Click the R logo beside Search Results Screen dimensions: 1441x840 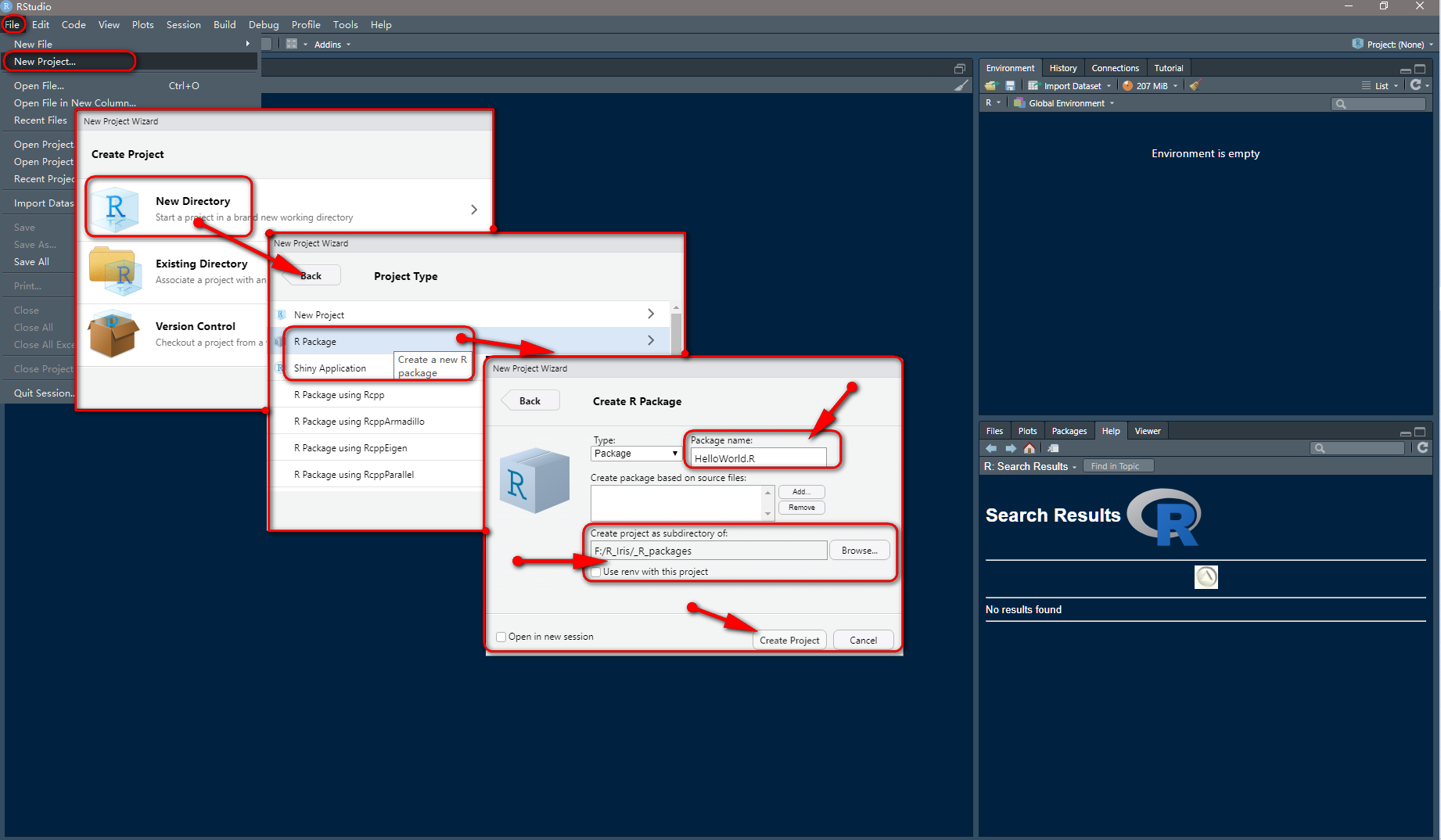point(1165,517)
